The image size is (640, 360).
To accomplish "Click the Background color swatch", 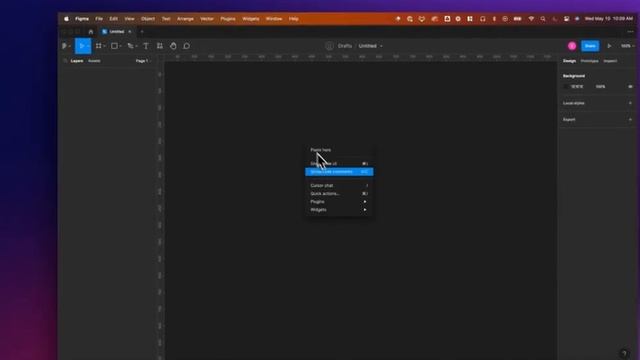I will click(x=566, y=87).
